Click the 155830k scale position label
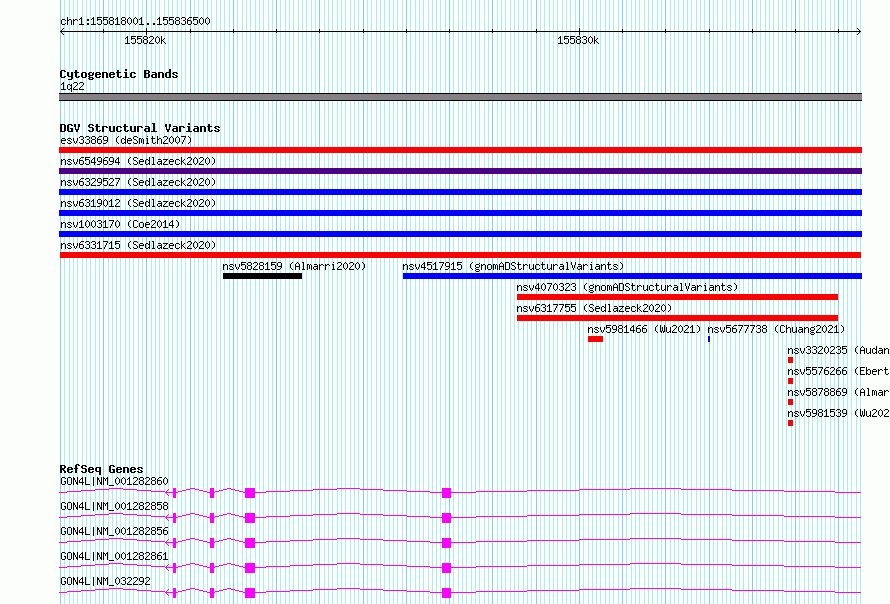 (578, 40)
